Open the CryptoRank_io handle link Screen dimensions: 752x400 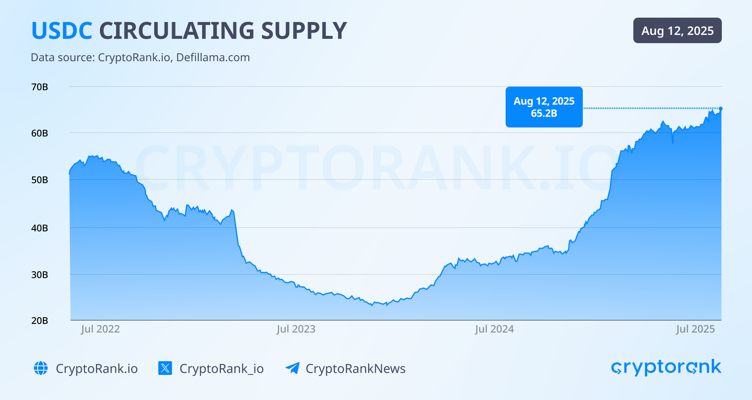221,368
